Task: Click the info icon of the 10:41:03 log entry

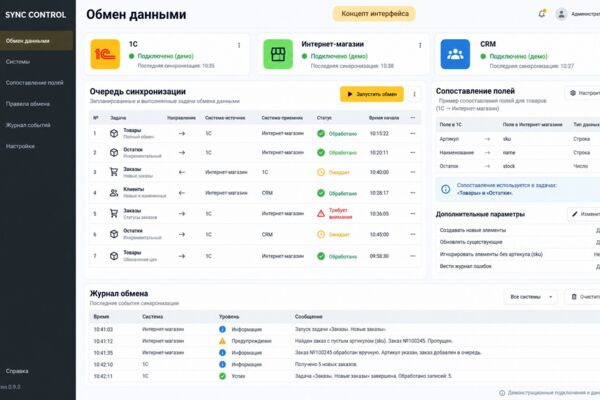Action: (222, 329)
